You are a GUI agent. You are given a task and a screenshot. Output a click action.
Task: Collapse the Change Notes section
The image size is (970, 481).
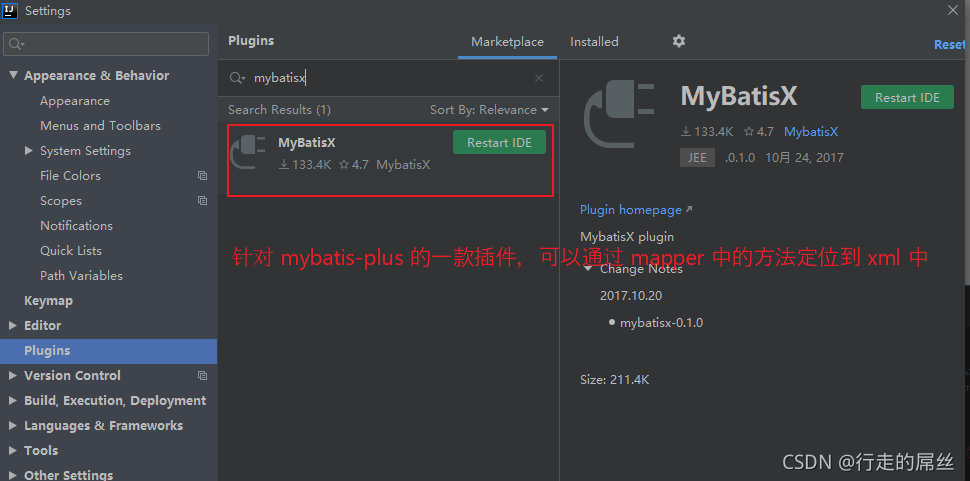(588, 269)
